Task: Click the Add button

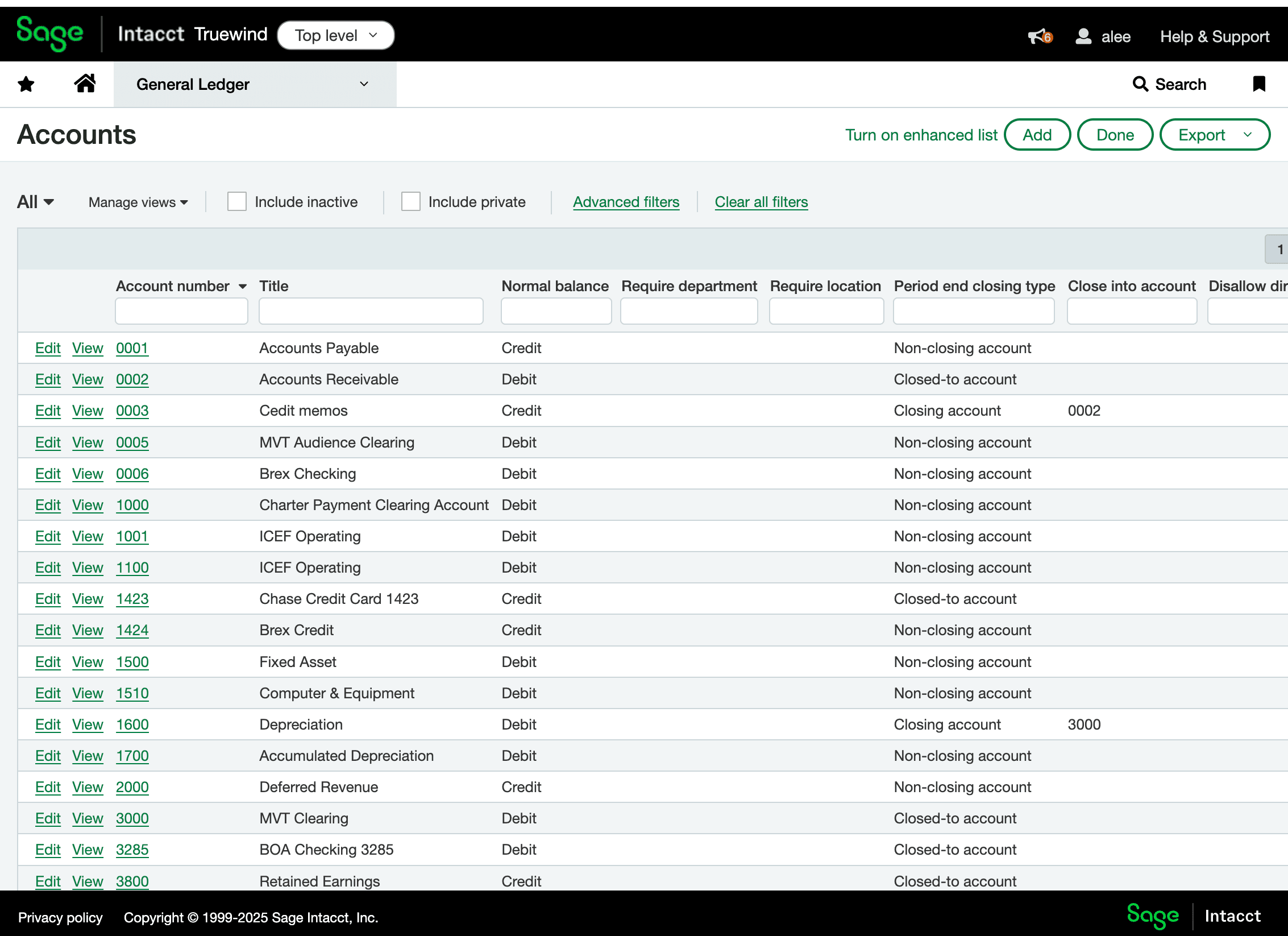Action: click(1037, 135)
